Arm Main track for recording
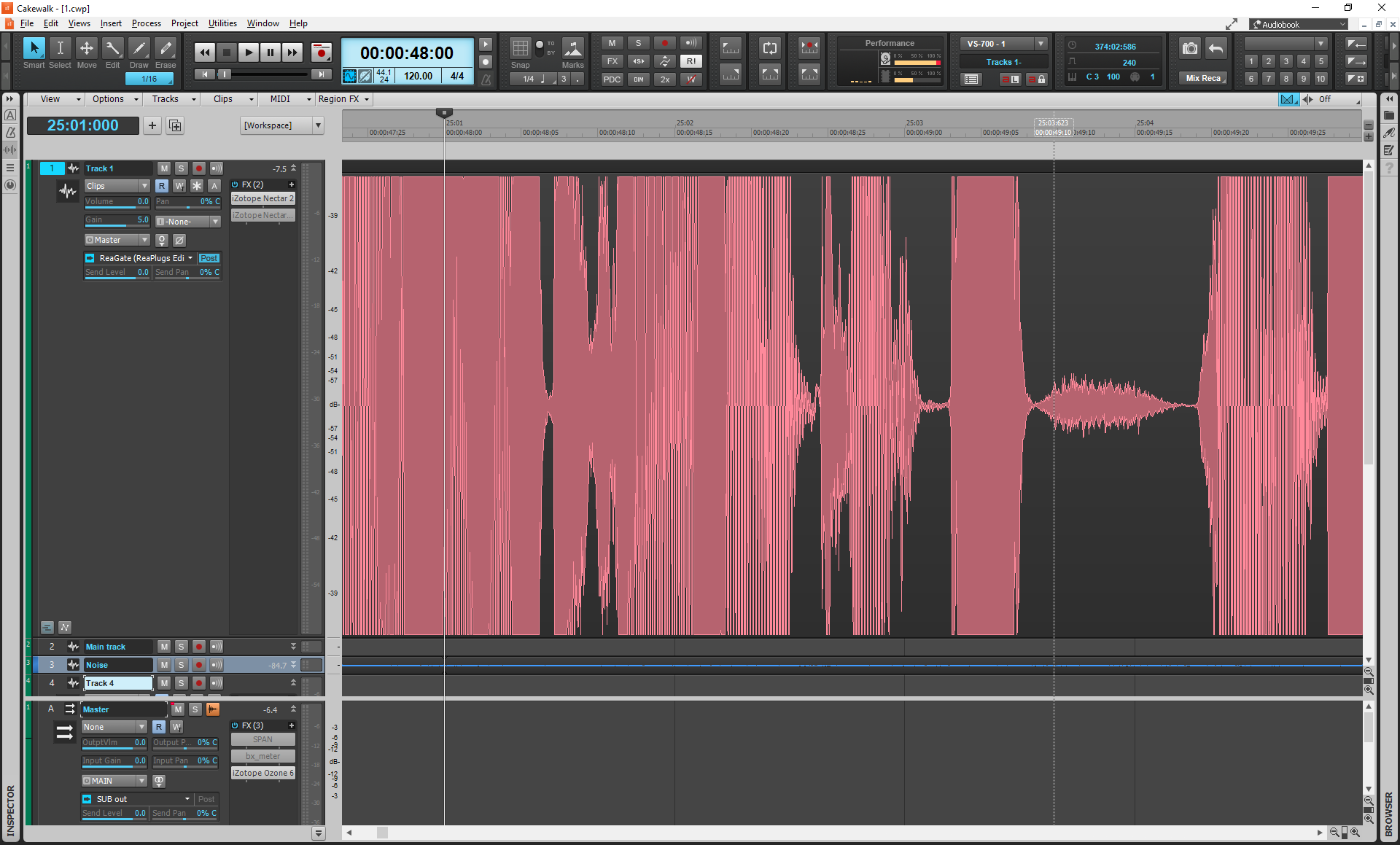Viewport: 1400px width, 845px height. (x=199, y=647)
